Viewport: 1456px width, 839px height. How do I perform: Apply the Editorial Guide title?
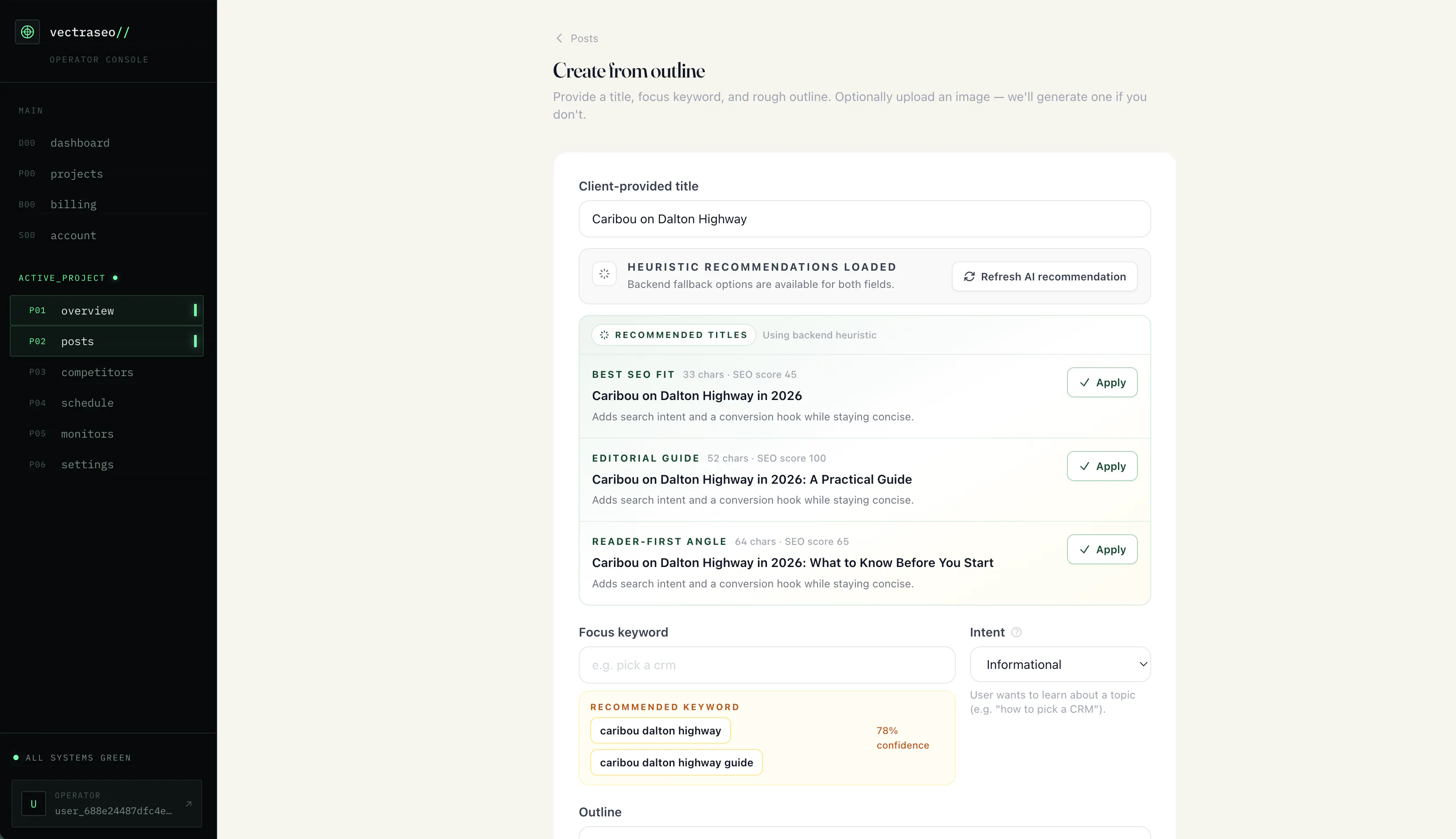point(1102,466)
